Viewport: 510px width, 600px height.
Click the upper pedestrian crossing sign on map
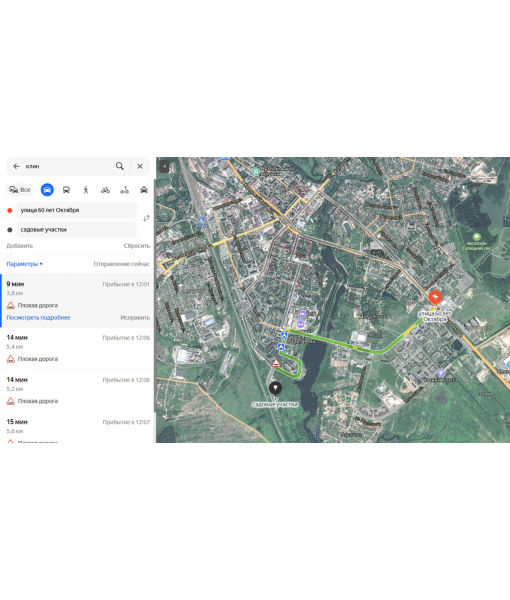pos(284,336)
